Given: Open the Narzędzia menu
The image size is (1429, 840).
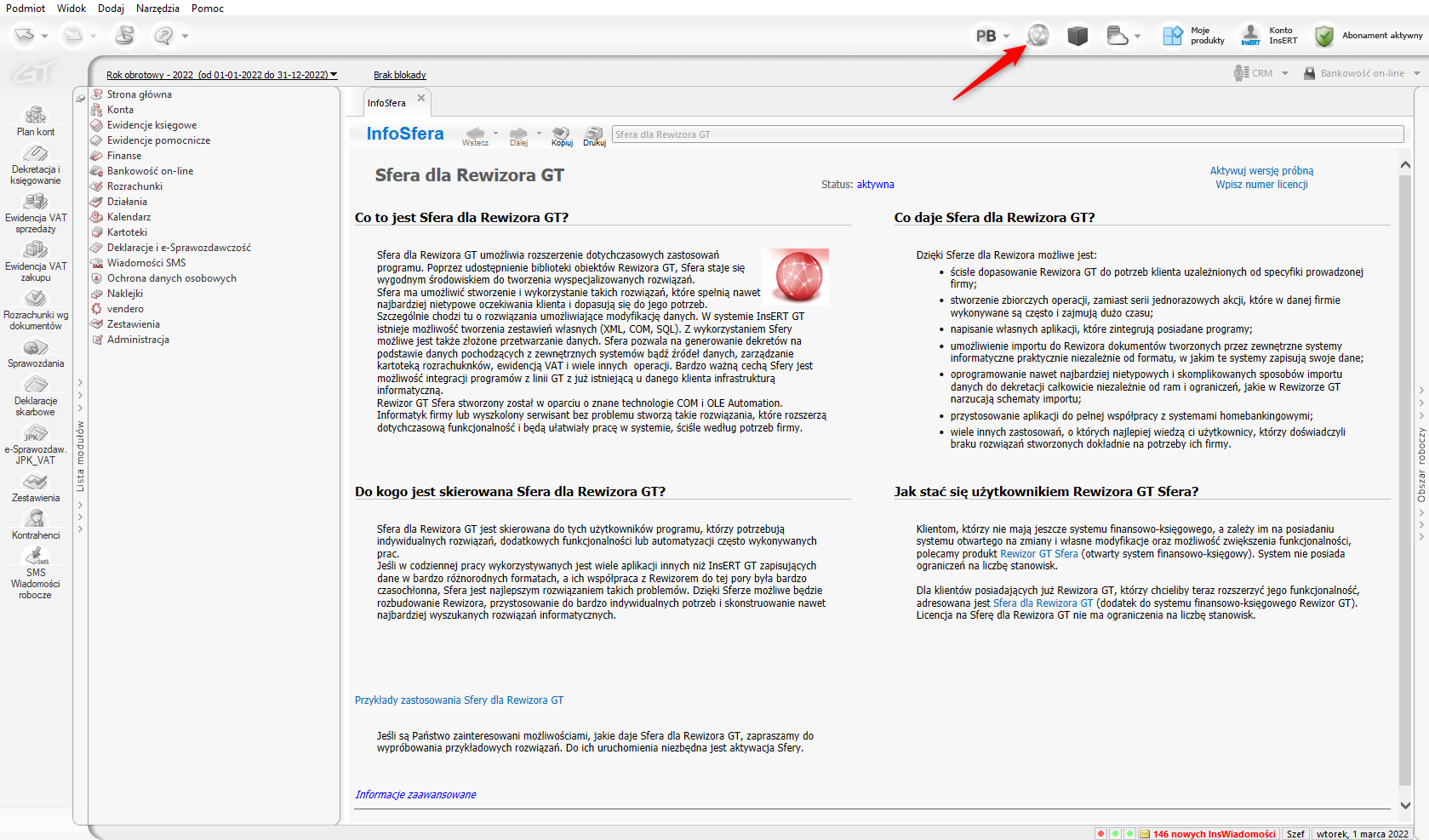Looking at the screenshot, I should tap(157, 9).
